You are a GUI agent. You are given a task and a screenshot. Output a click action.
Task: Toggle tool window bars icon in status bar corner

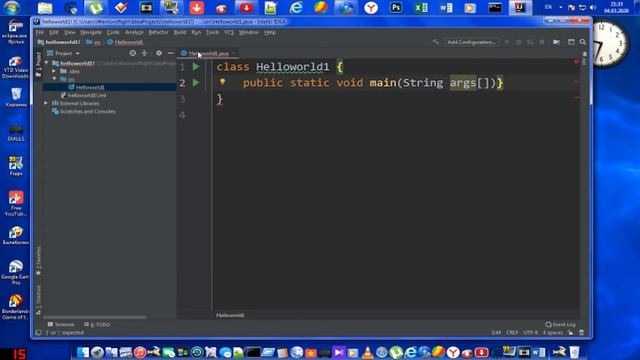(x=38, y=333)
